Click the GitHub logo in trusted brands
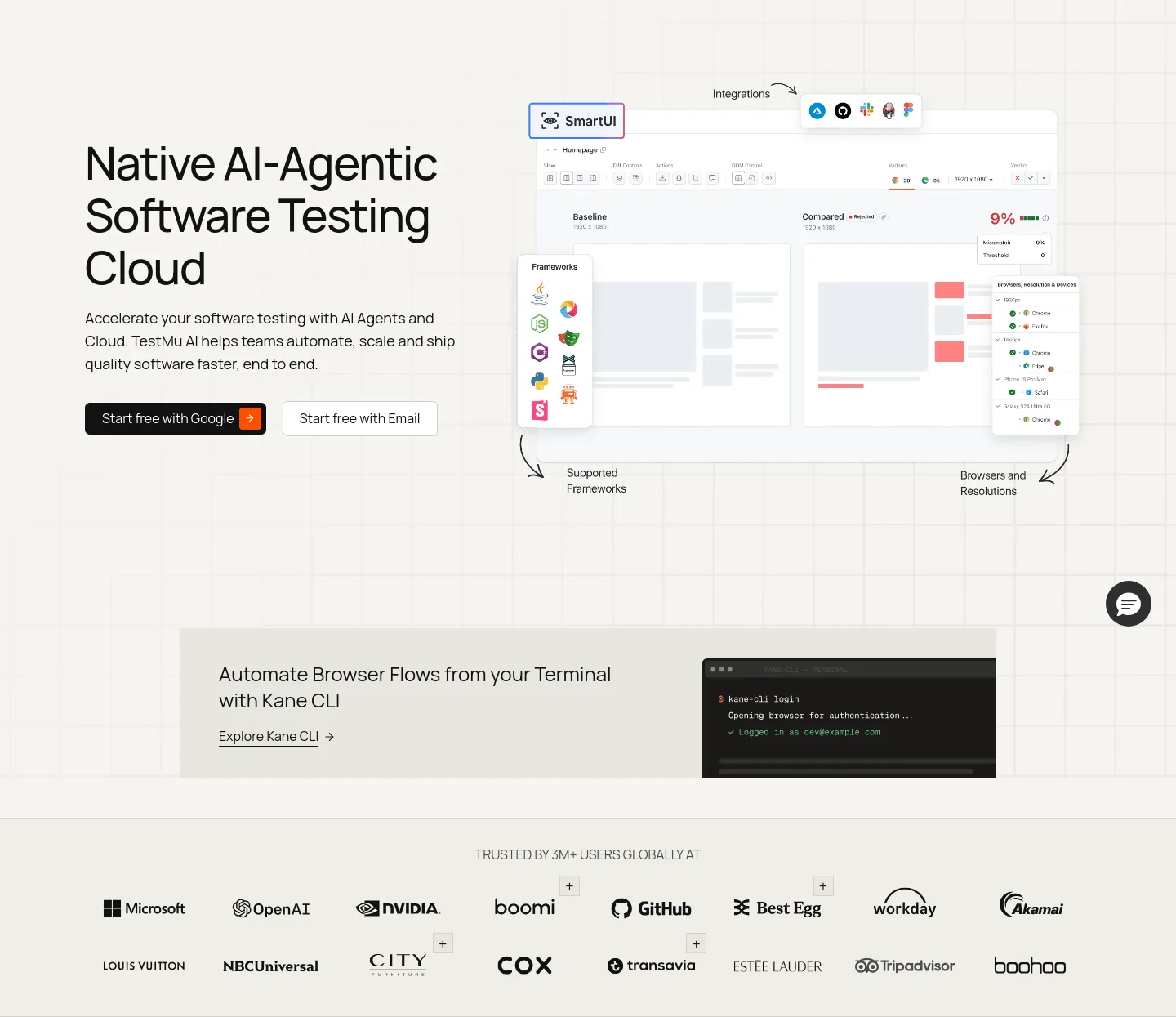 (651, 908)
